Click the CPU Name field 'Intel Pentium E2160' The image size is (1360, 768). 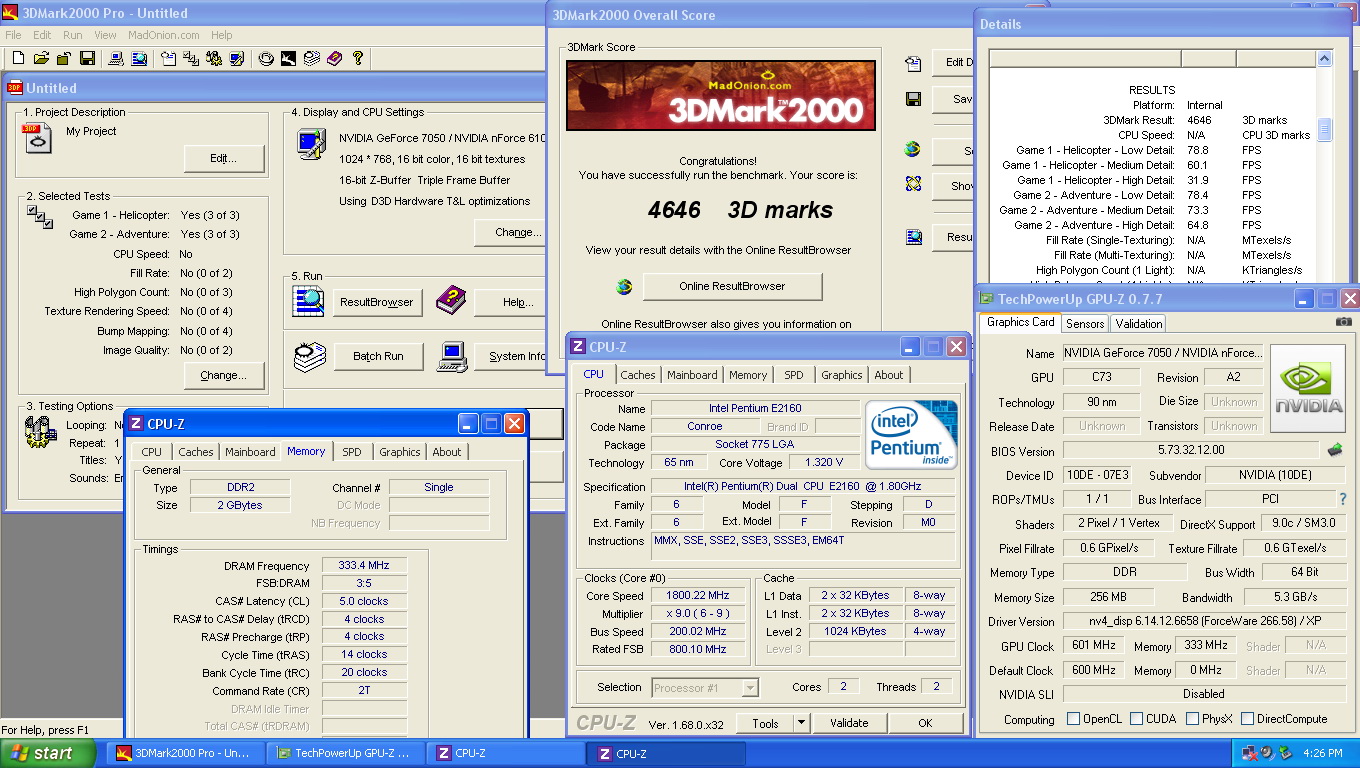[x=755, y=408]
